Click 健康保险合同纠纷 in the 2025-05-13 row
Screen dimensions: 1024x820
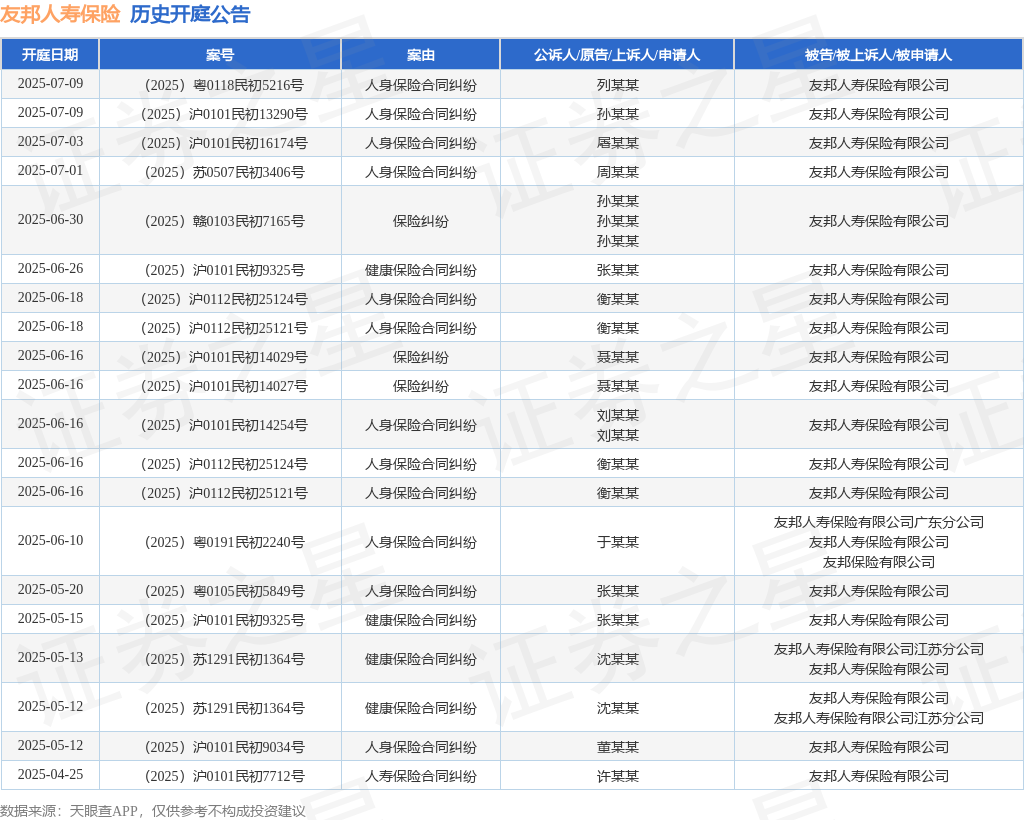421,659
